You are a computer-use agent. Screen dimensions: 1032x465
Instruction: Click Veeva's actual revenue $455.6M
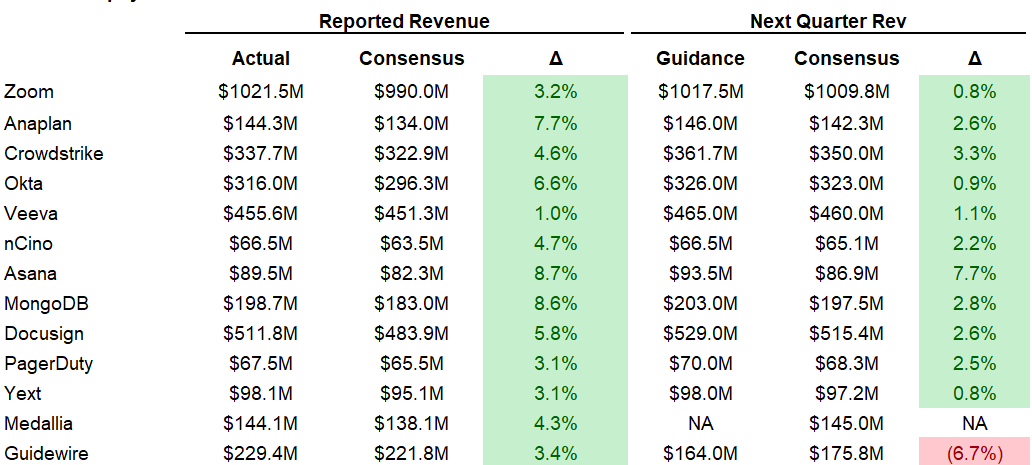click(261, 213)
